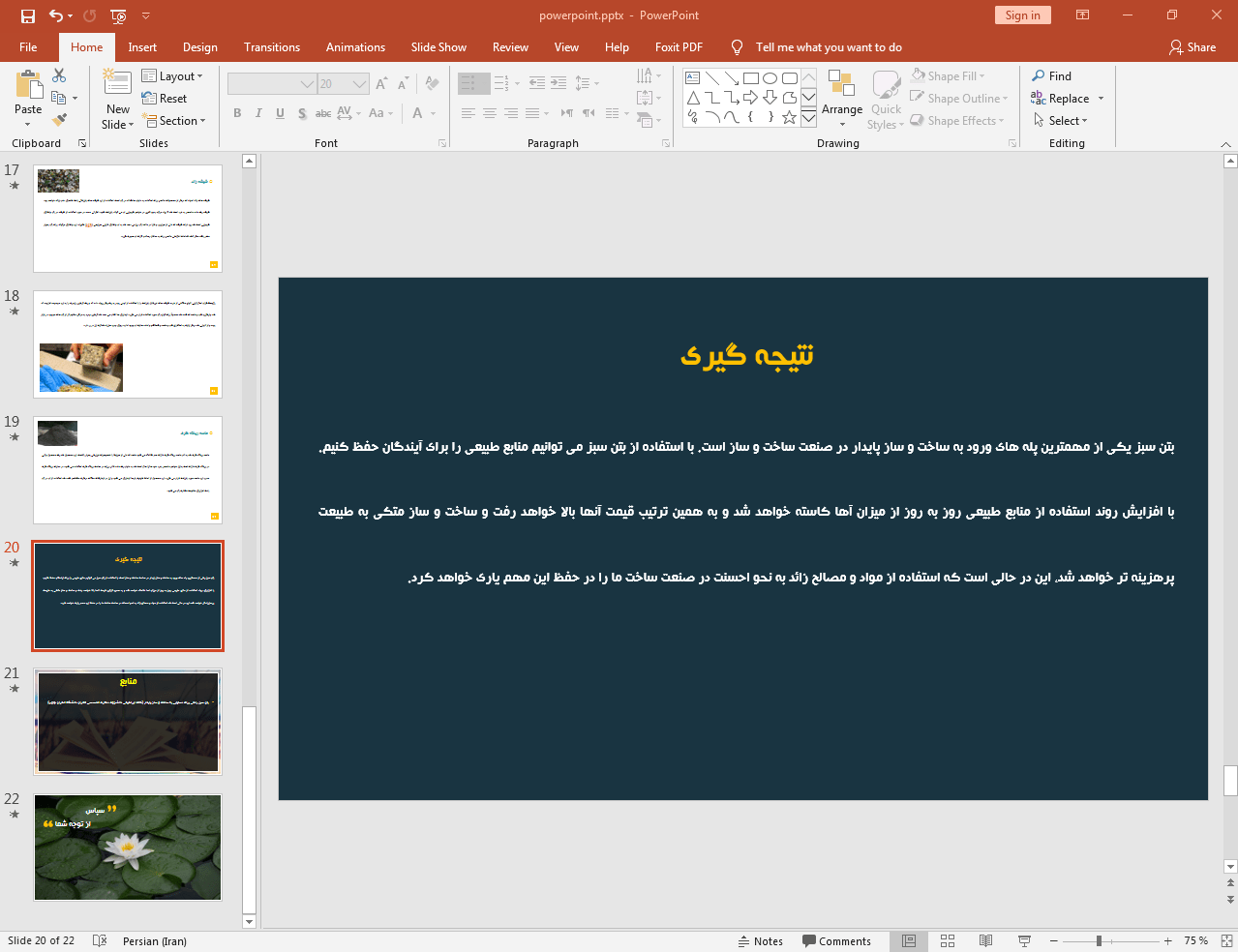Toggle Underline formatting

(x=280, y=113)
